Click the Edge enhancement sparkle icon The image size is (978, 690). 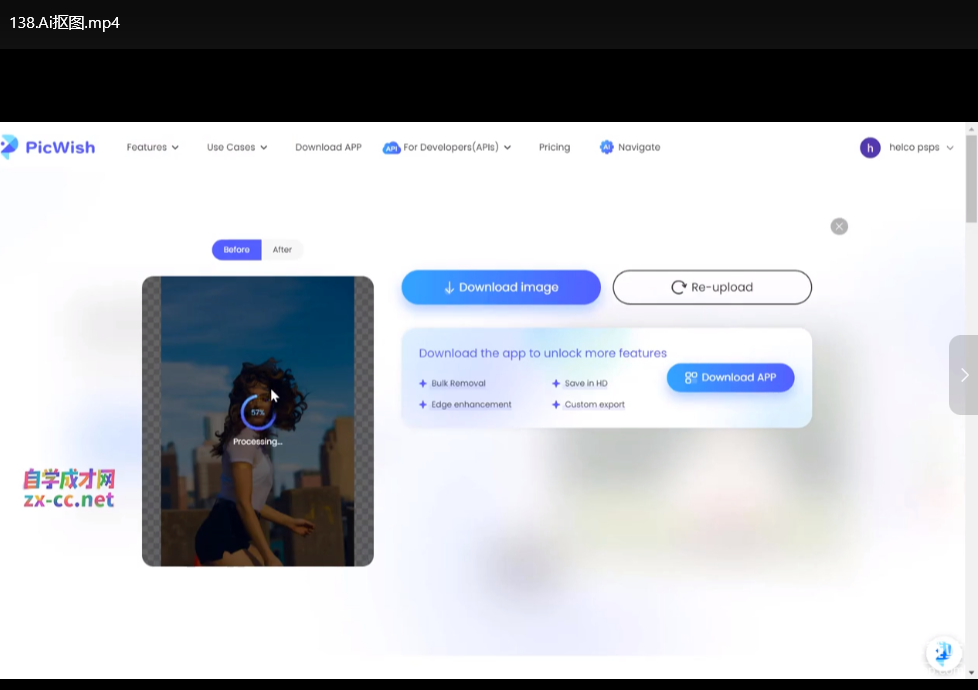[x=423, y=405]
